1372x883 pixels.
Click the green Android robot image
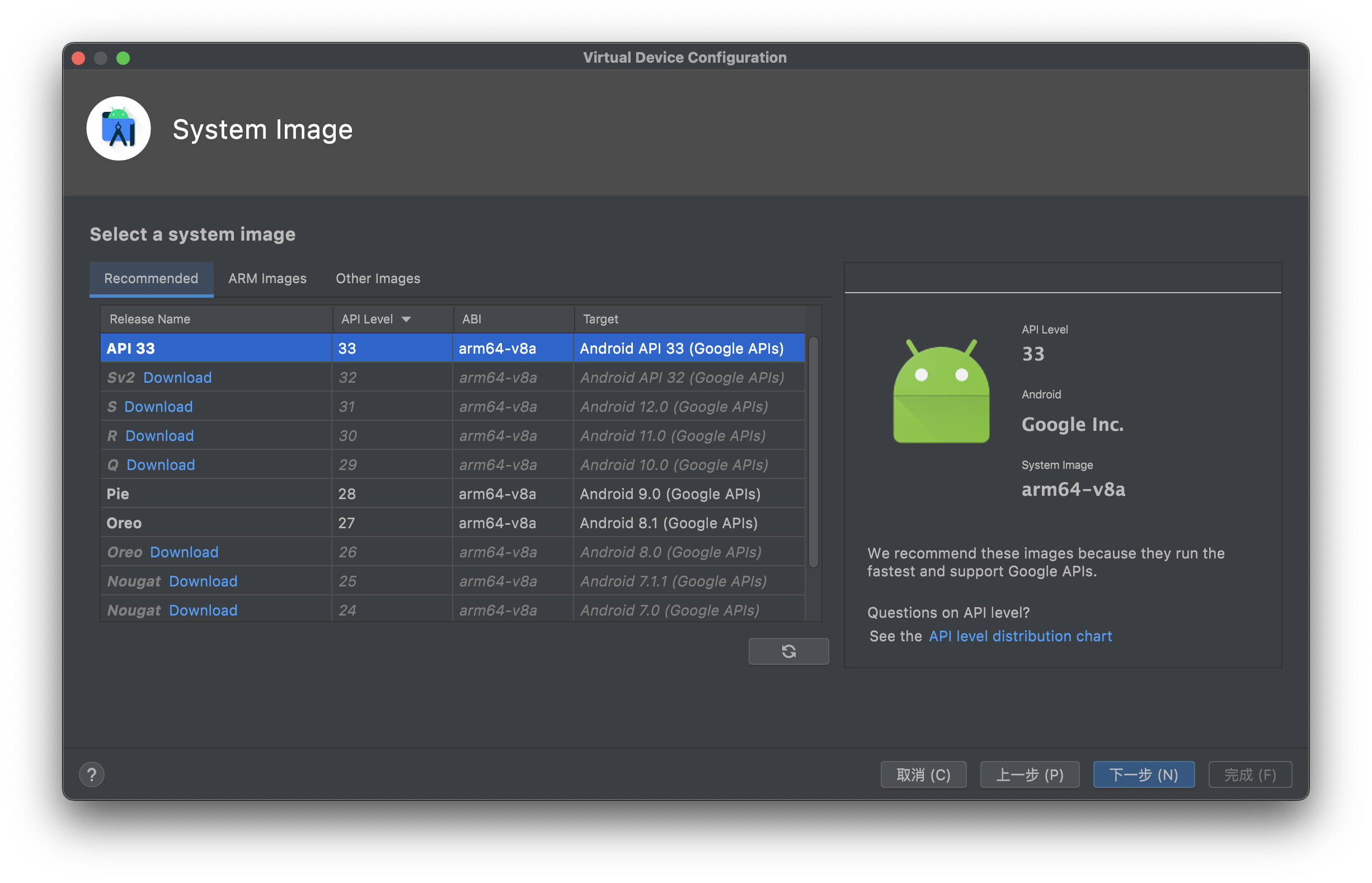[x=941, y=391]
